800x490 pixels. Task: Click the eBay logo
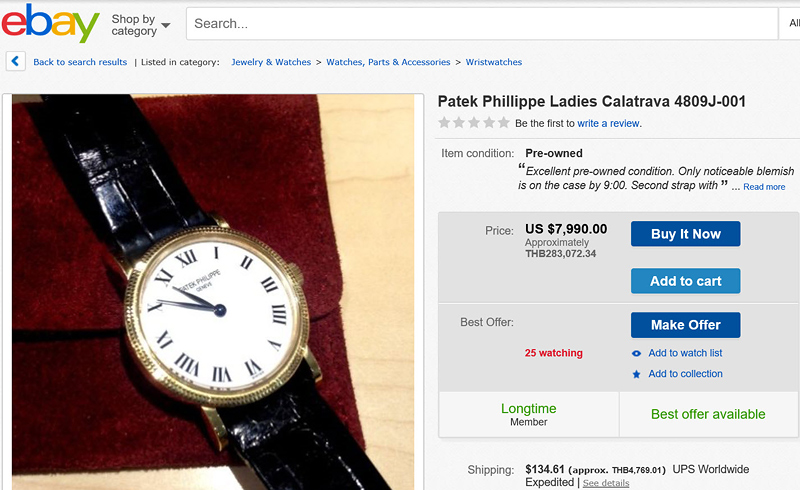pos(50,23)
